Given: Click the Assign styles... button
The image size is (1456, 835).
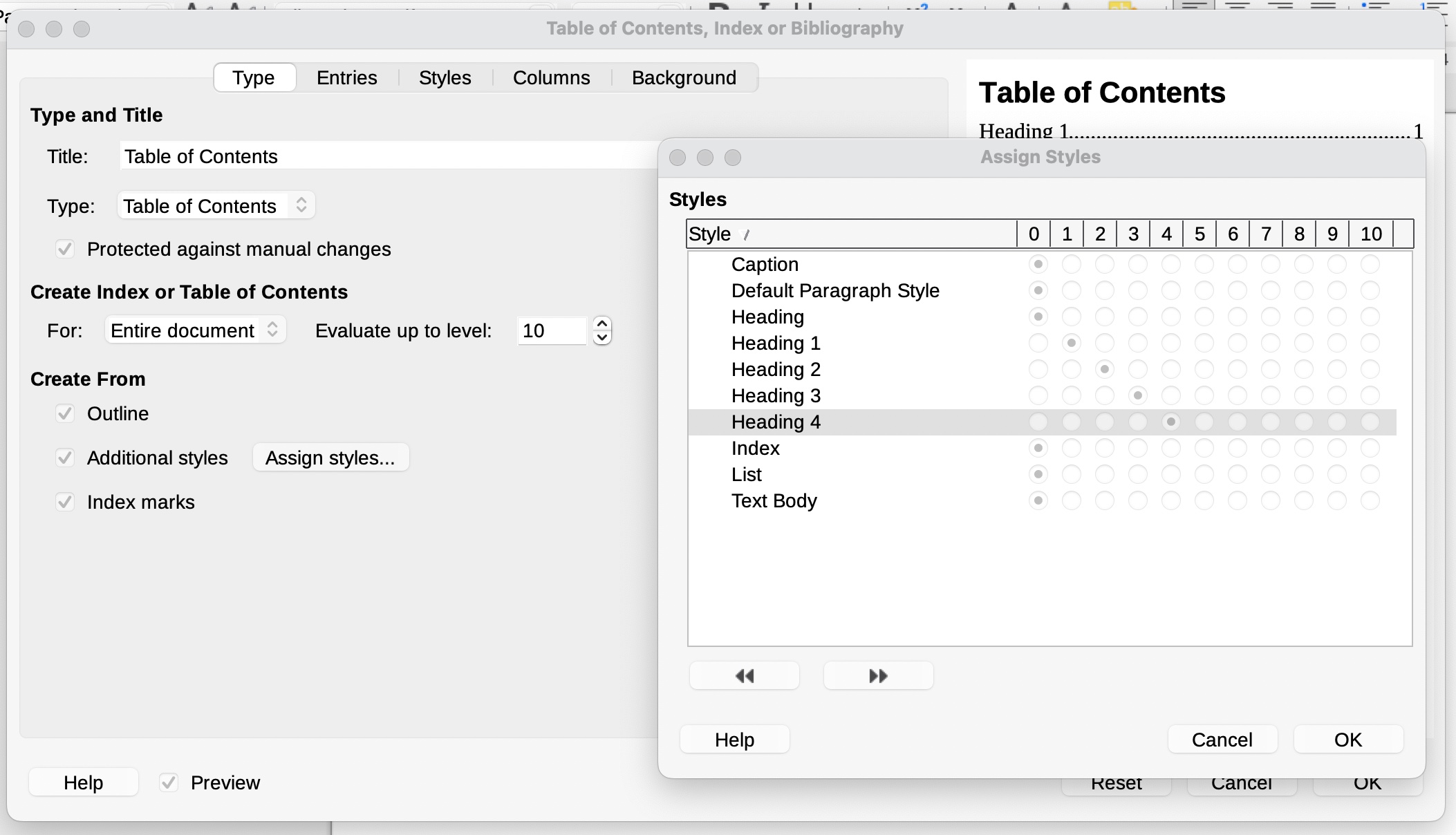Looking at the screenshot, I should pos(330,458).
